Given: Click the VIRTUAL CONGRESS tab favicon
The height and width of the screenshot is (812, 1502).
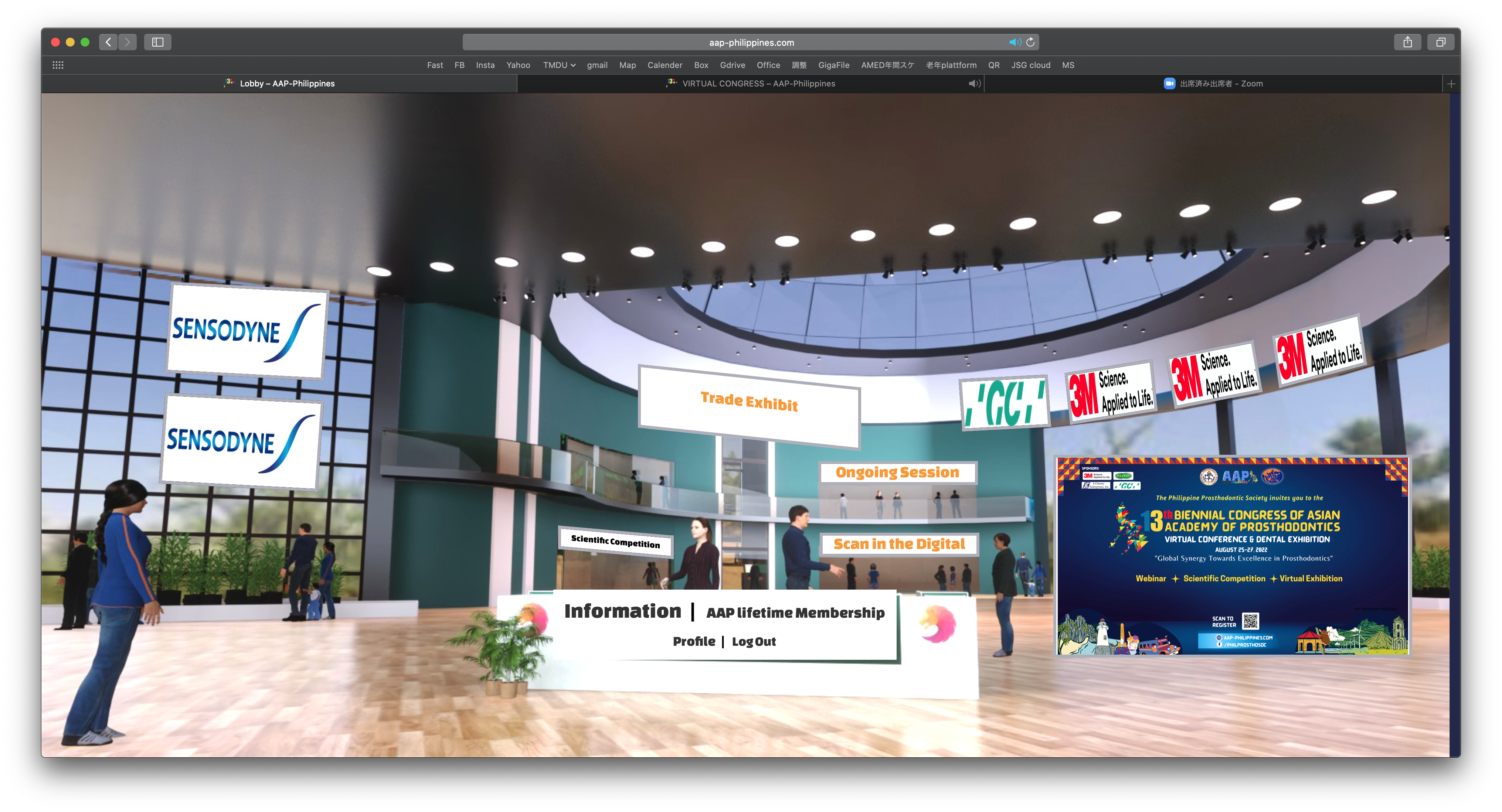Looking at the screenshot, I should pyautogui.click(x=672, y=83).
